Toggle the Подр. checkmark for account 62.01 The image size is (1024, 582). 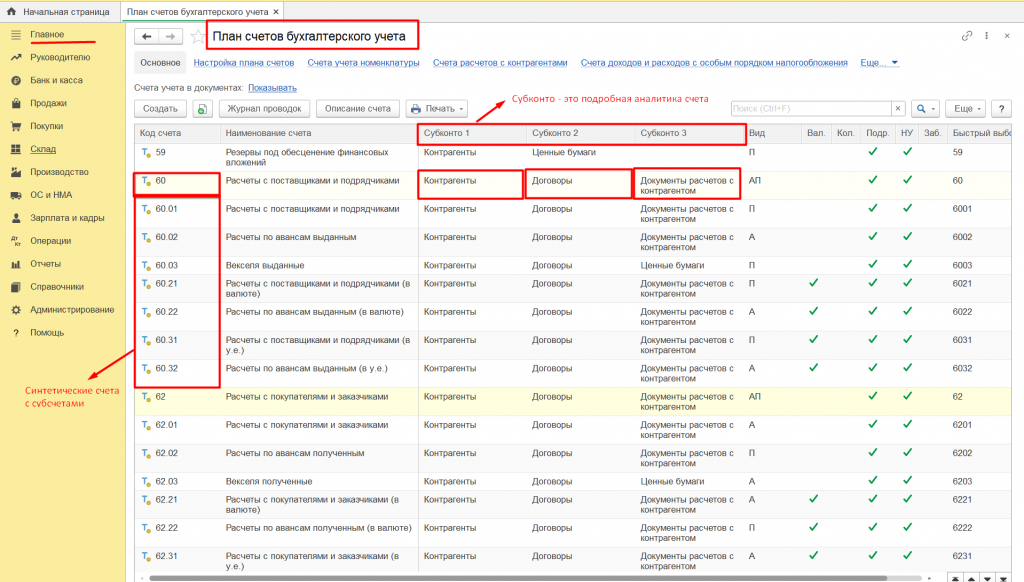[872, 425]
